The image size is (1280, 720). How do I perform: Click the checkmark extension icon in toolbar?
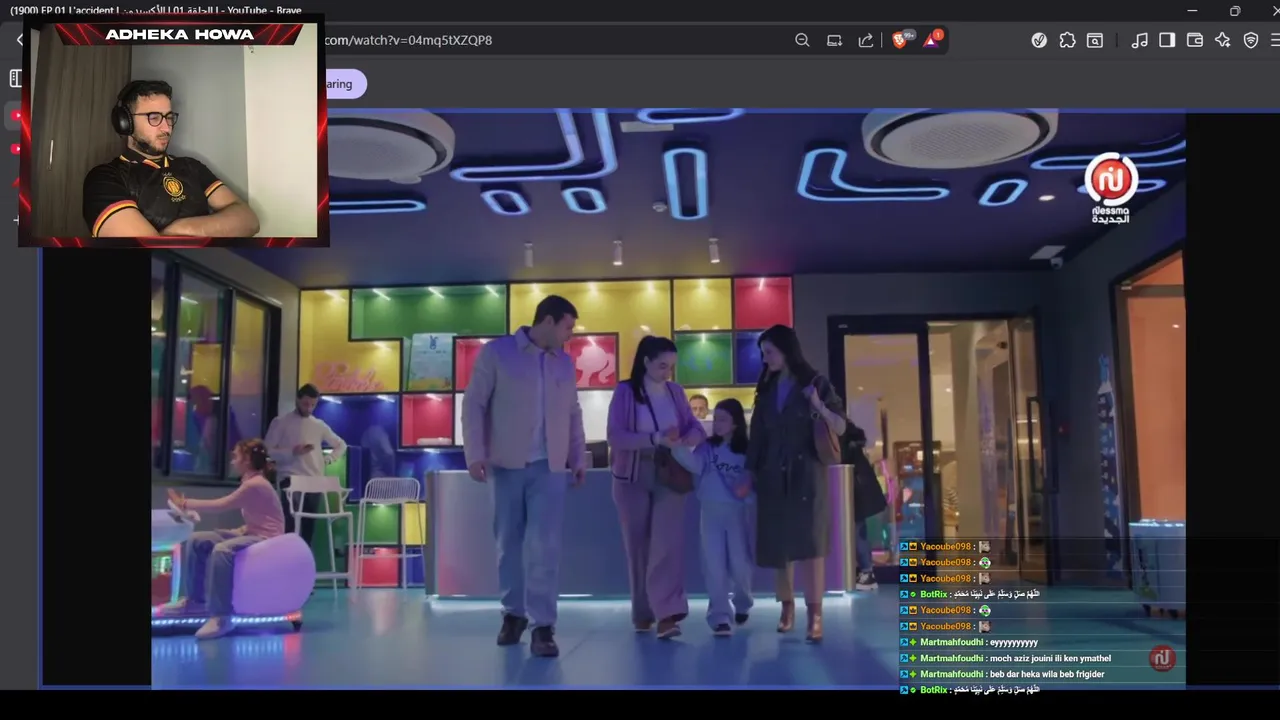pyautogui.click(x=1039, y=40)
